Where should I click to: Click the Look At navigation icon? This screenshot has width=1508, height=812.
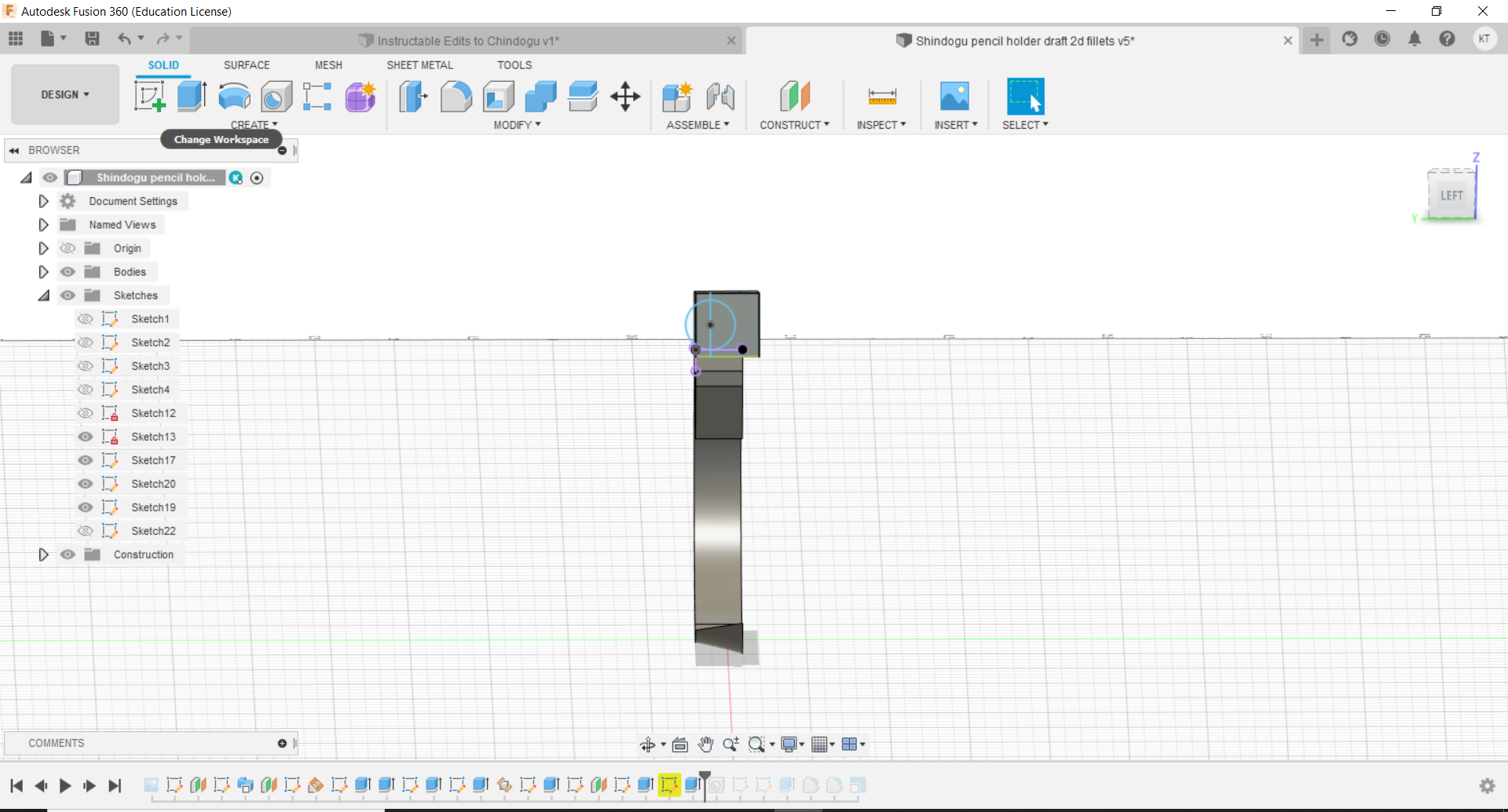(680, 744)
